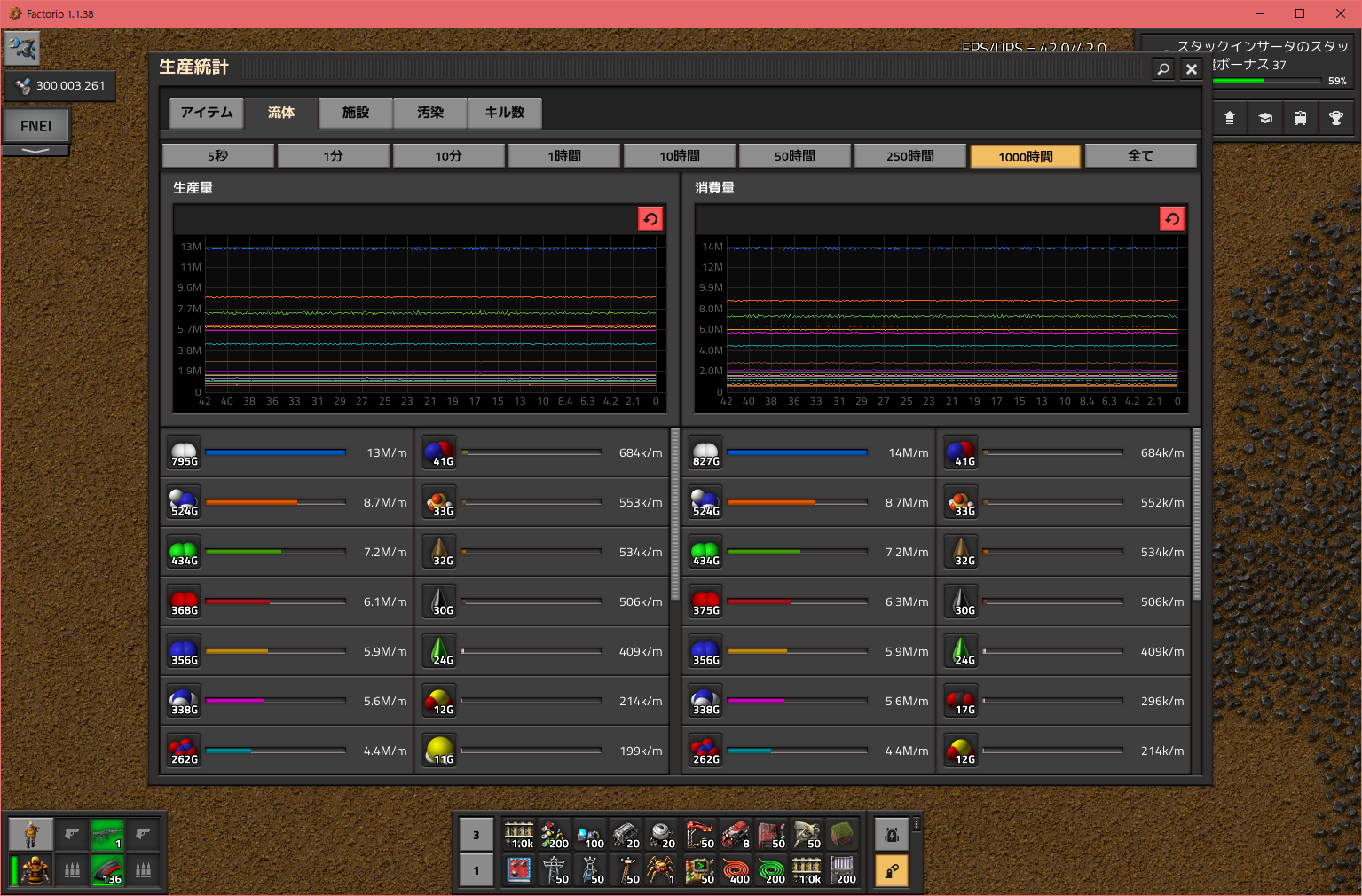
Task: Click the red 368G fluid icon in production
Action: point(185,601)
